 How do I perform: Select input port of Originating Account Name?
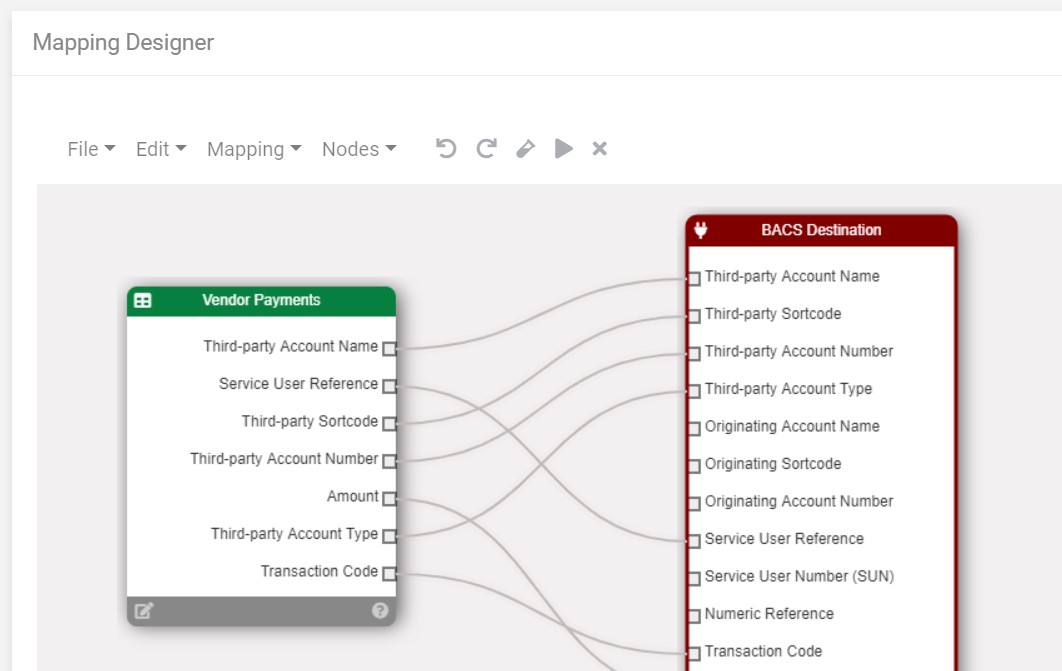click(694, 429)
